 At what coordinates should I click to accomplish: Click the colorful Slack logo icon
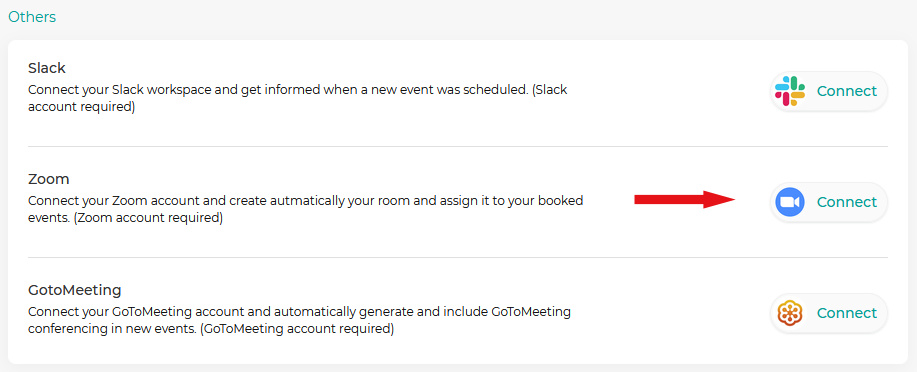790,91
